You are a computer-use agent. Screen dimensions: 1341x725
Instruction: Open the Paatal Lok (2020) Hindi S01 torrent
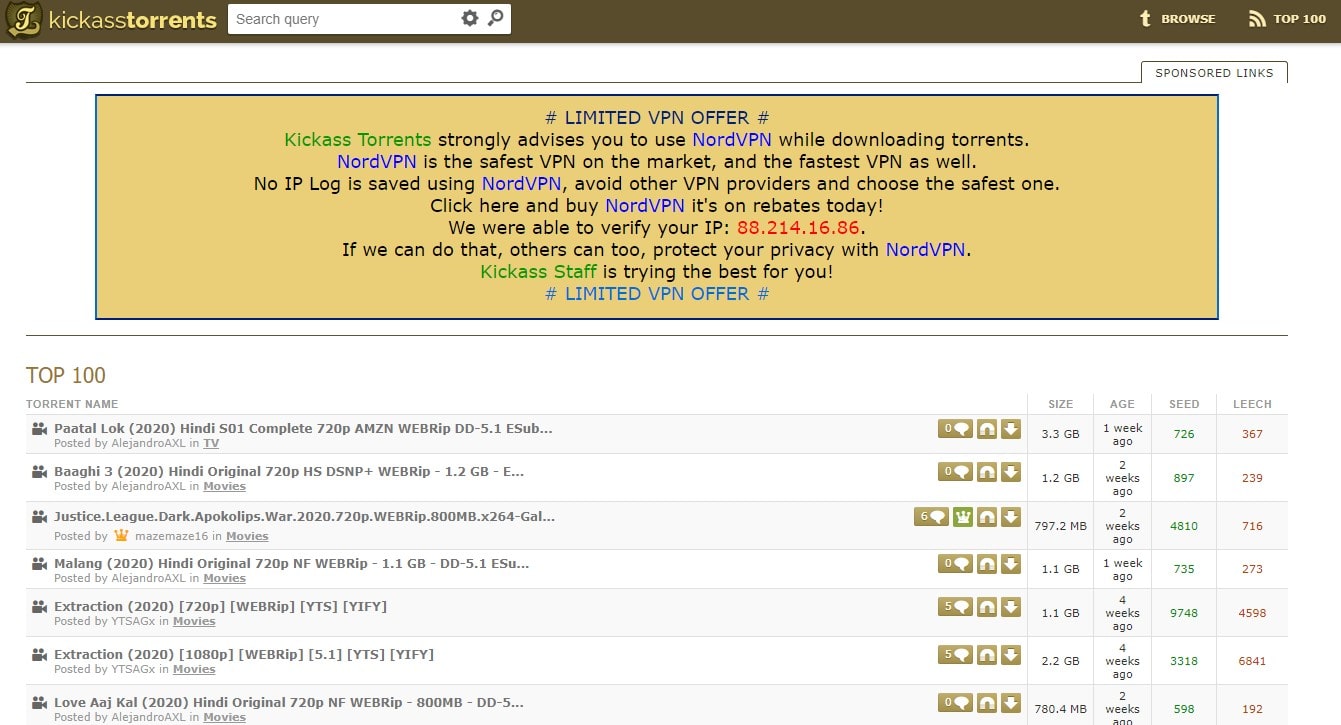click(x=303, y=428)
